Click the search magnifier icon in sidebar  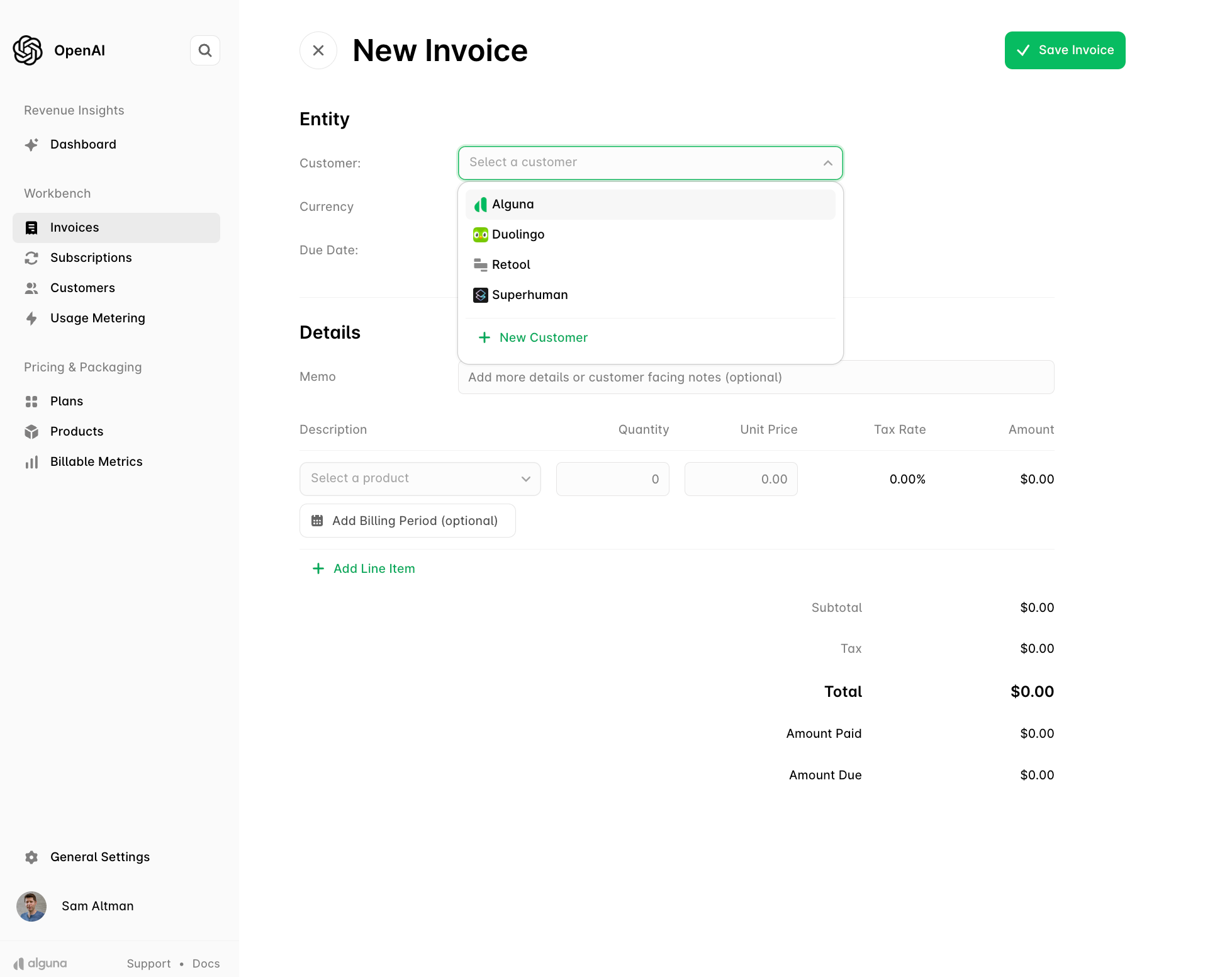pos(205,50)
